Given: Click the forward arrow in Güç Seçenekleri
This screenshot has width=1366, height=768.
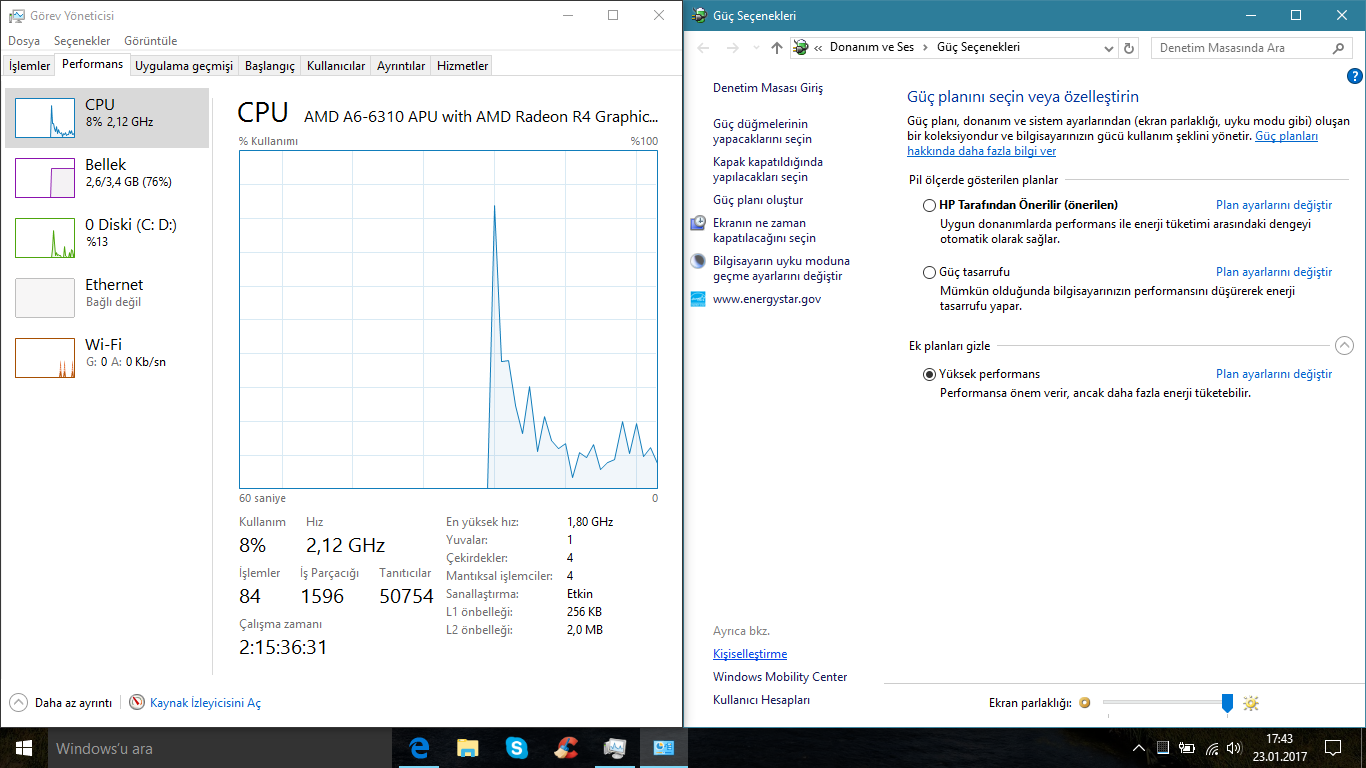Looking at the screenshot, I should [733, 48].
